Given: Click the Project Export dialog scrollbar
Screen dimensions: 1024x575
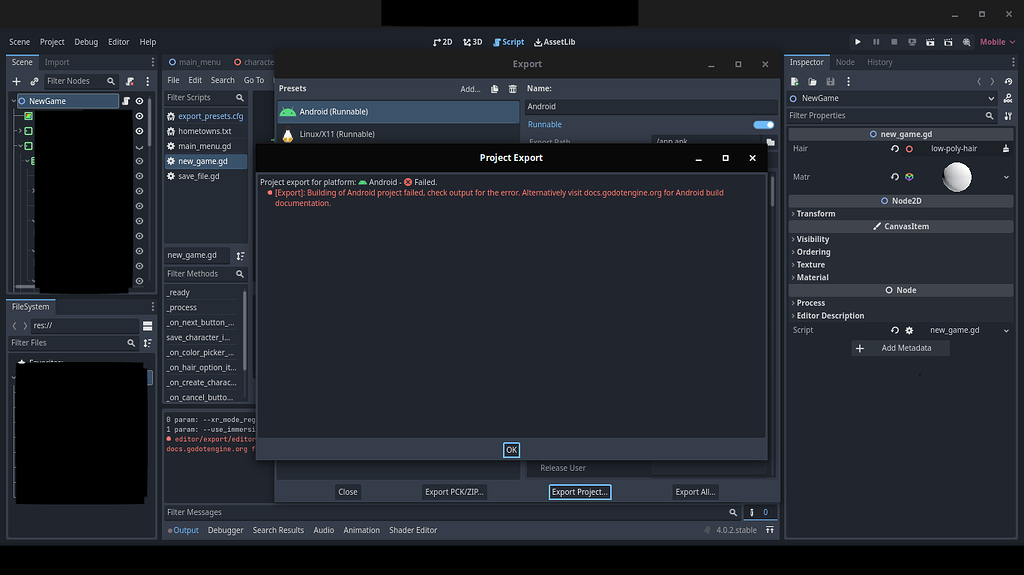Looking at the screenshot, I should click(x=772, y=190).
